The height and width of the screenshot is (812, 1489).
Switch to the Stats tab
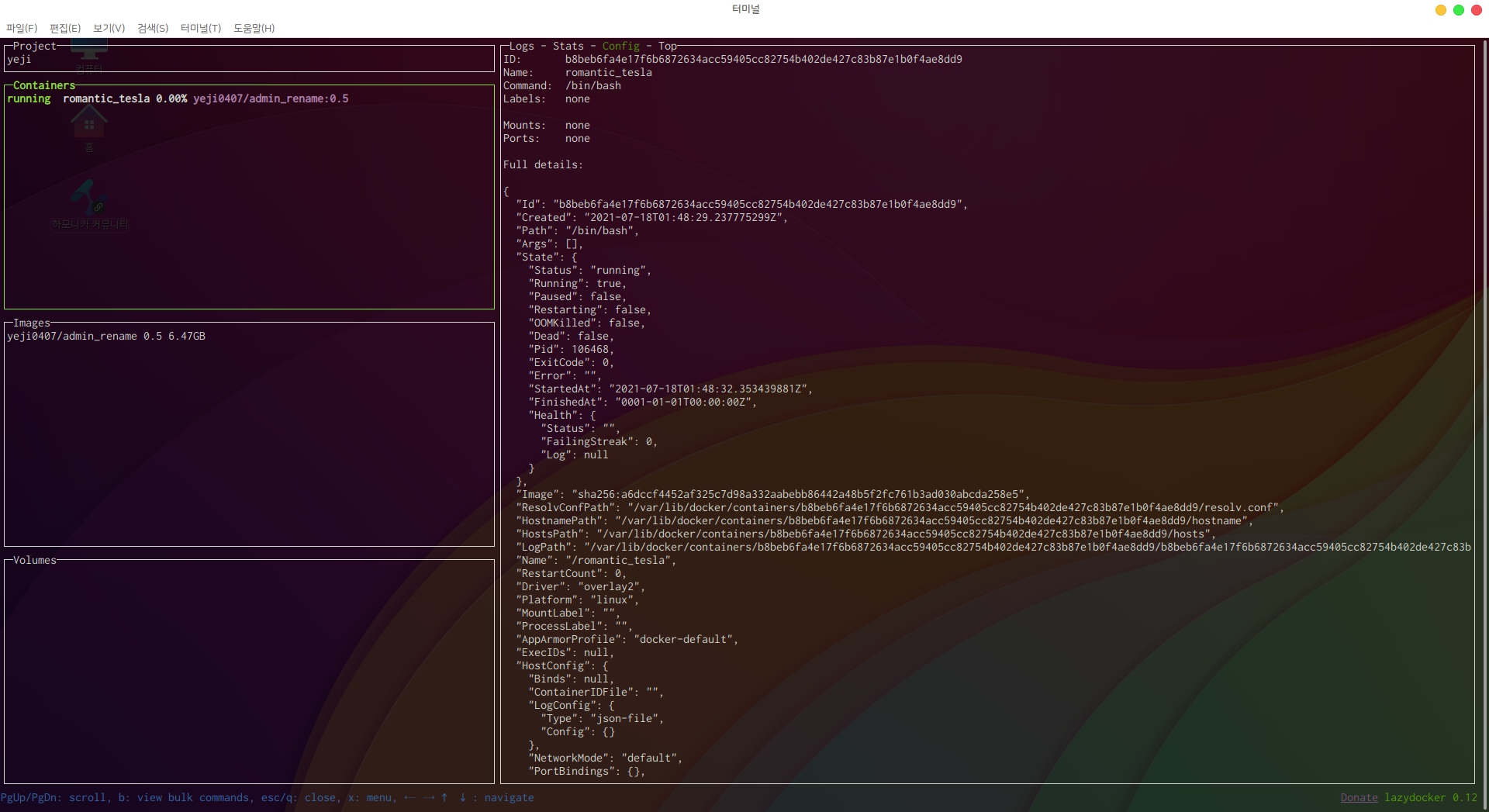tap(568, 47)
